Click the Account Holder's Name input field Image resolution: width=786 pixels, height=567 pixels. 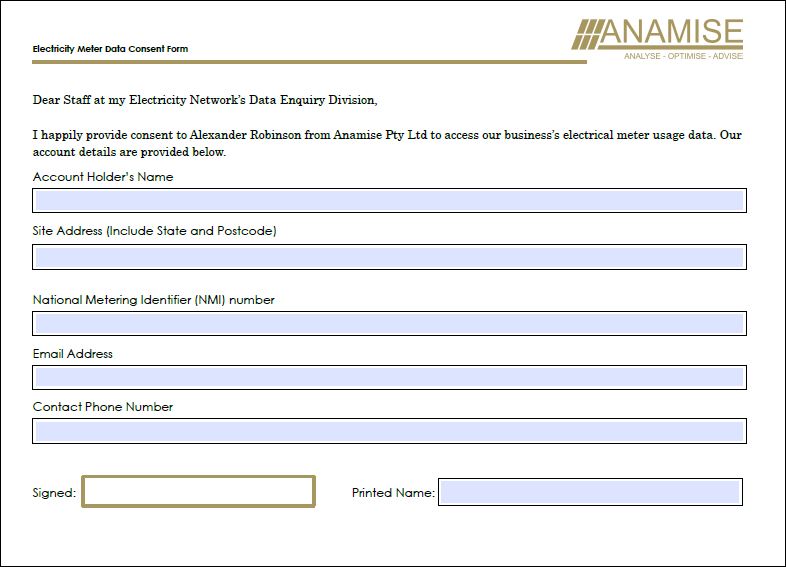tap(389, 201)
